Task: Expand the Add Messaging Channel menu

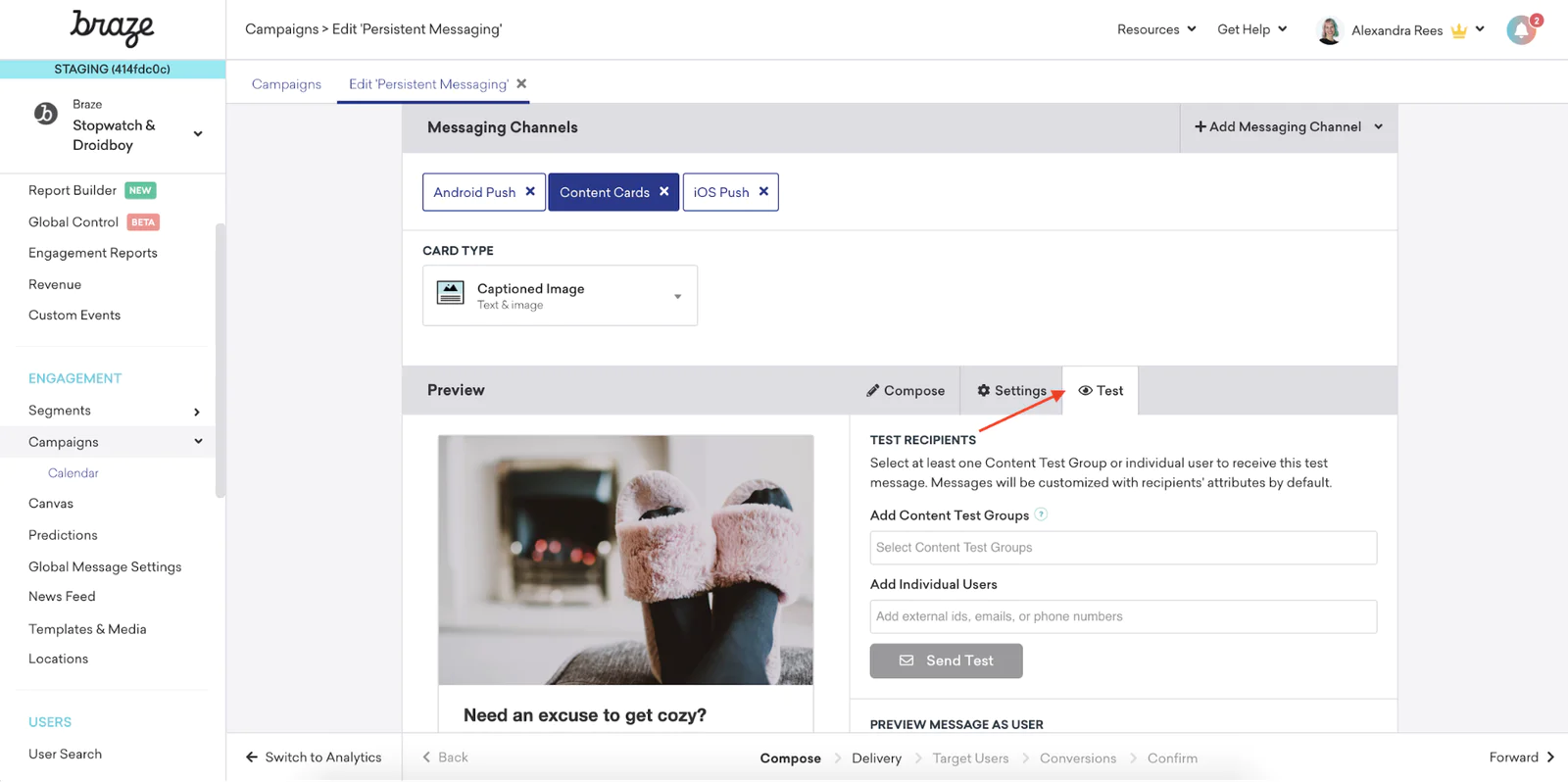Action: pos(1289,127)
